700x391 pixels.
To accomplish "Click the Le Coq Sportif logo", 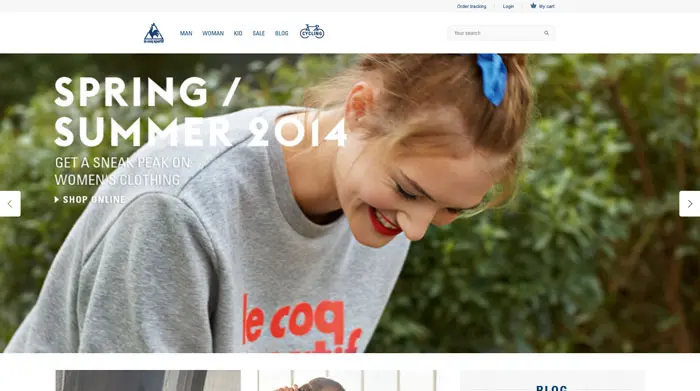I will click(x=154, y=33).
